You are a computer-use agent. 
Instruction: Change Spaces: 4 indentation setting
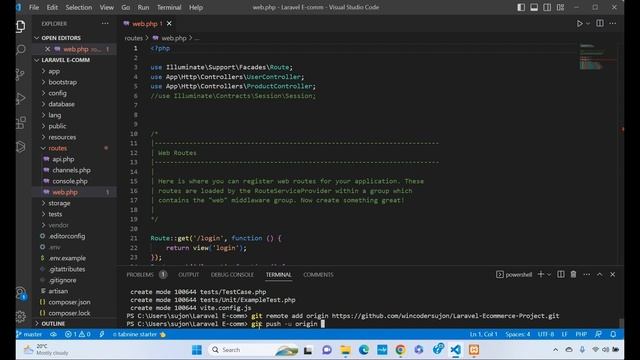[x=518, y=334]
